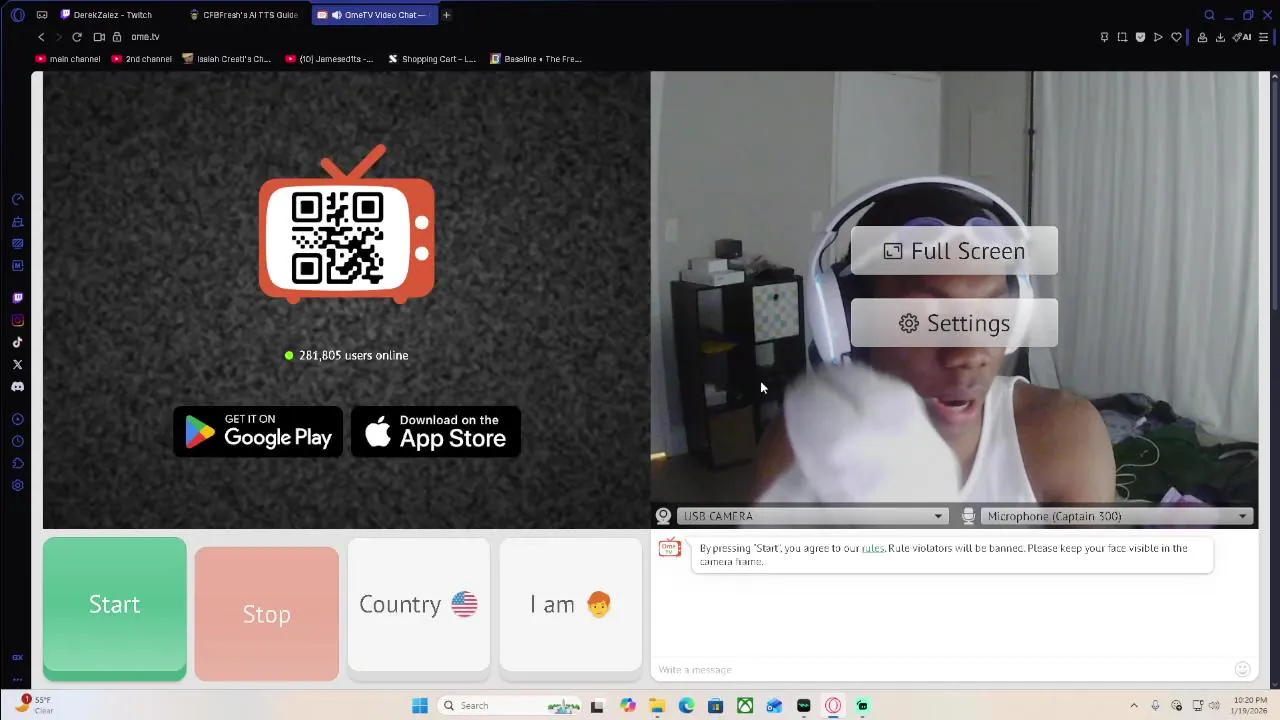
Task: Open Twitch from Opera sidebar
Action: click(17, 298)
